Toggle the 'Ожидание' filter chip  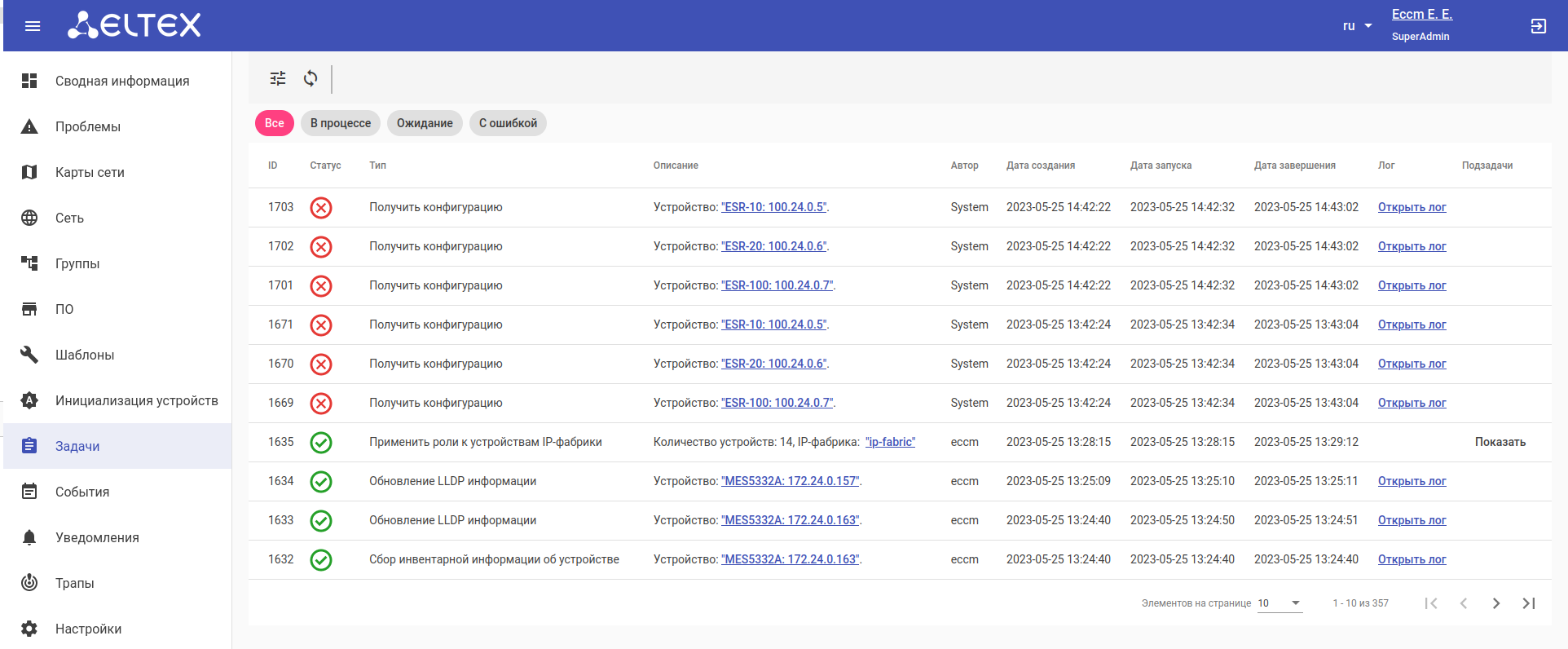click(x=425, y=123)
